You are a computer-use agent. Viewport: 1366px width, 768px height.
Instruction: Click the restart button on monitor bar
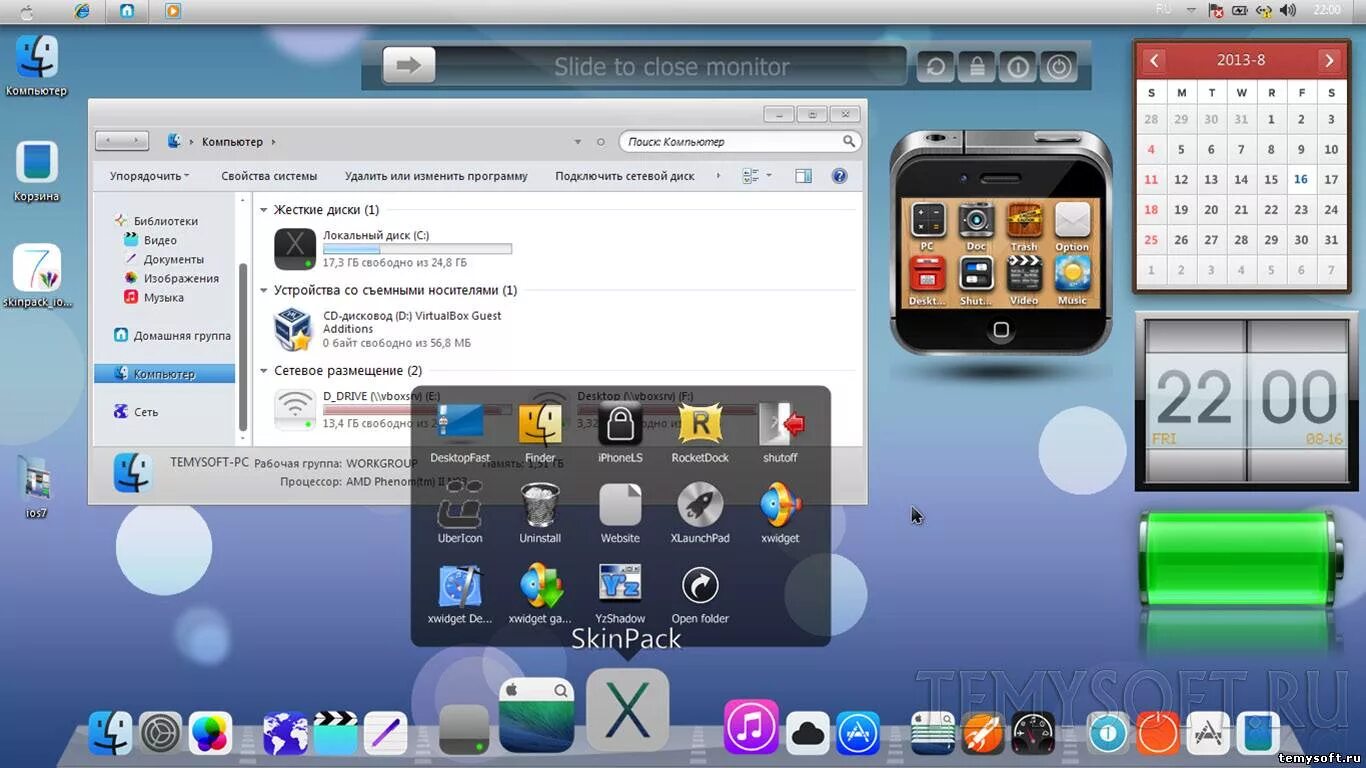click(935, 67)
